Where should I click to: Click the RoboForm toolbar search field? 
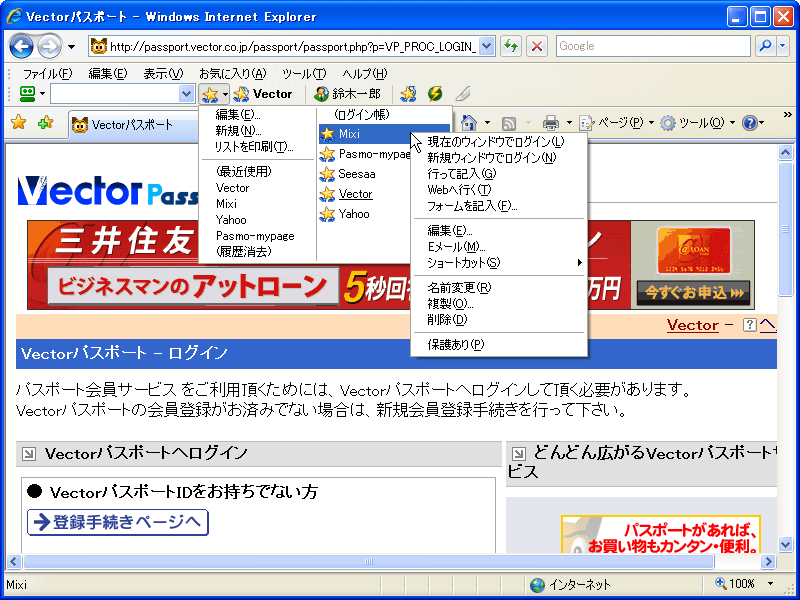pos(115,94)
